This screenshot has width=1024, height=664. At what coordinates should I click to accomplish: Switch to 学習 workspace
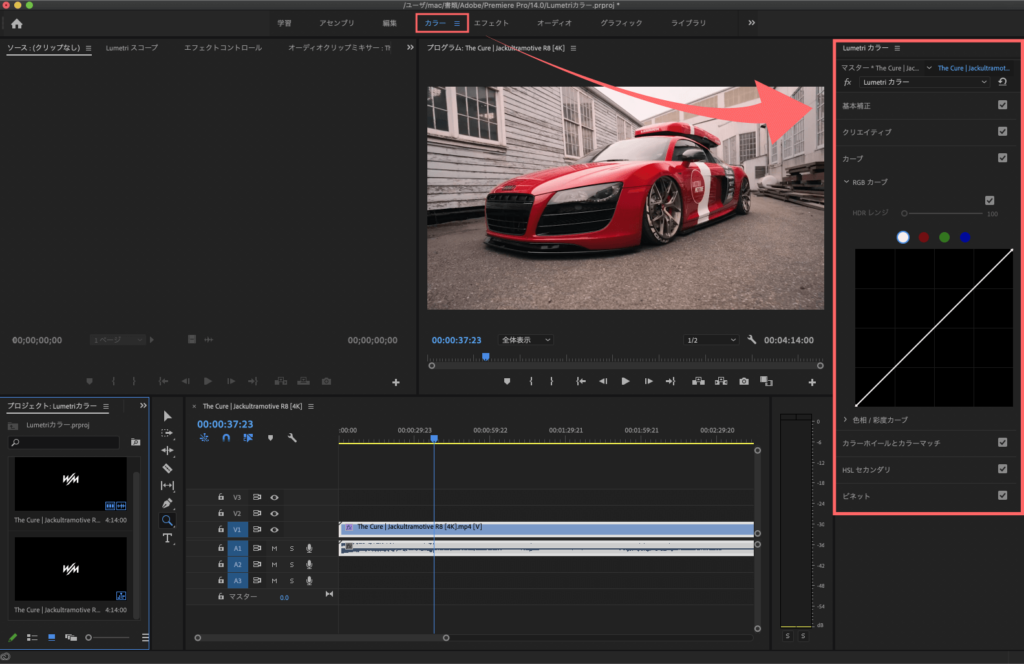tap(284, 24)
